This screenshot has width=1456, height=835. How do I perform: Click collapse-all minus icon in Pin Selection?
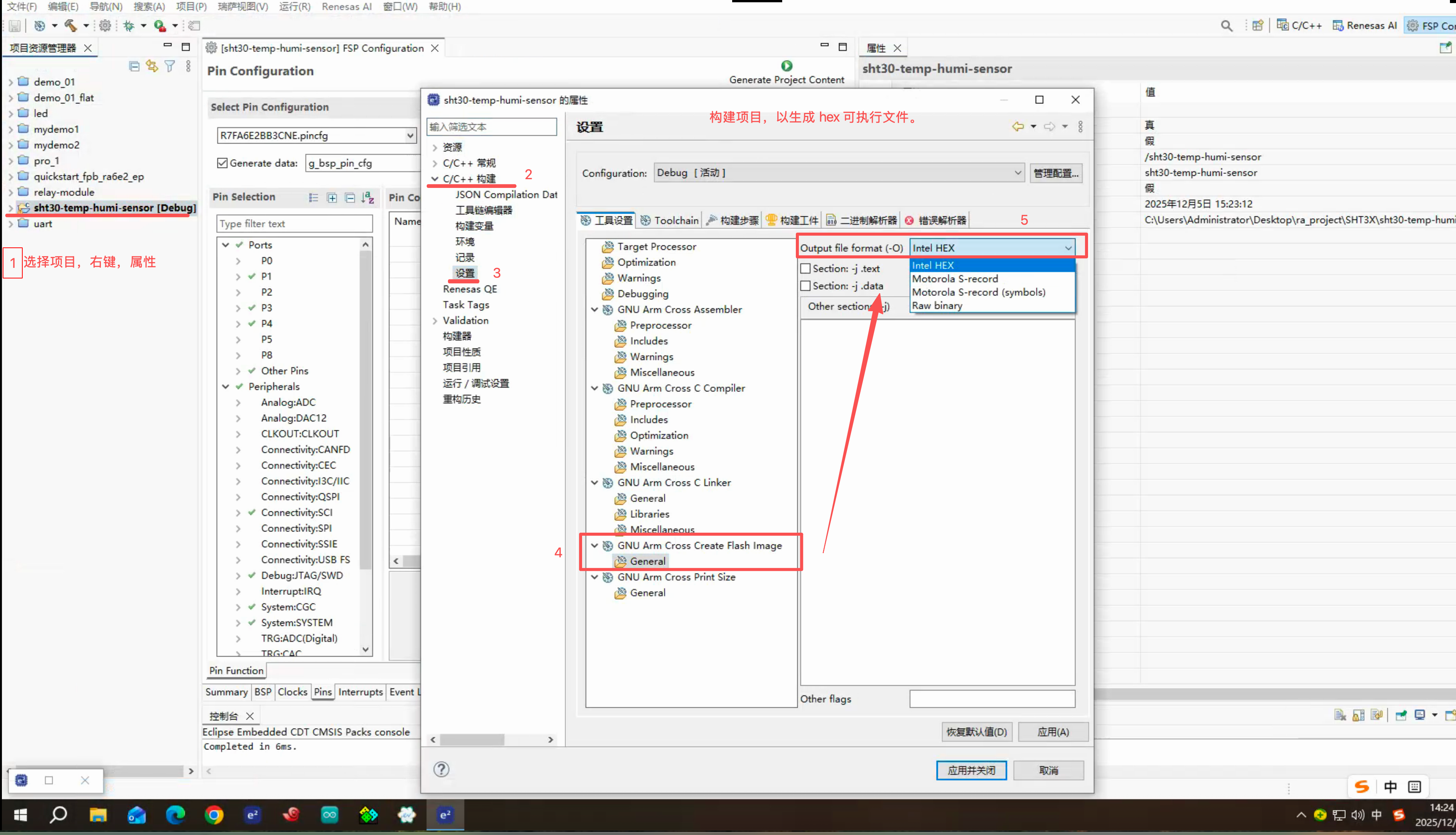350,197
